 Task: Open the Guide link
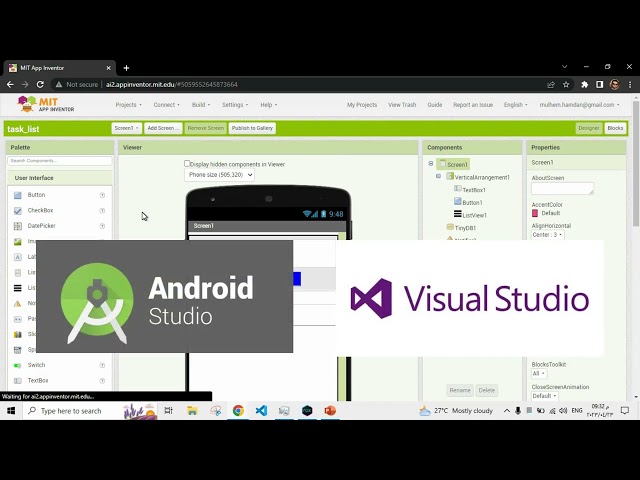point(435,105)
